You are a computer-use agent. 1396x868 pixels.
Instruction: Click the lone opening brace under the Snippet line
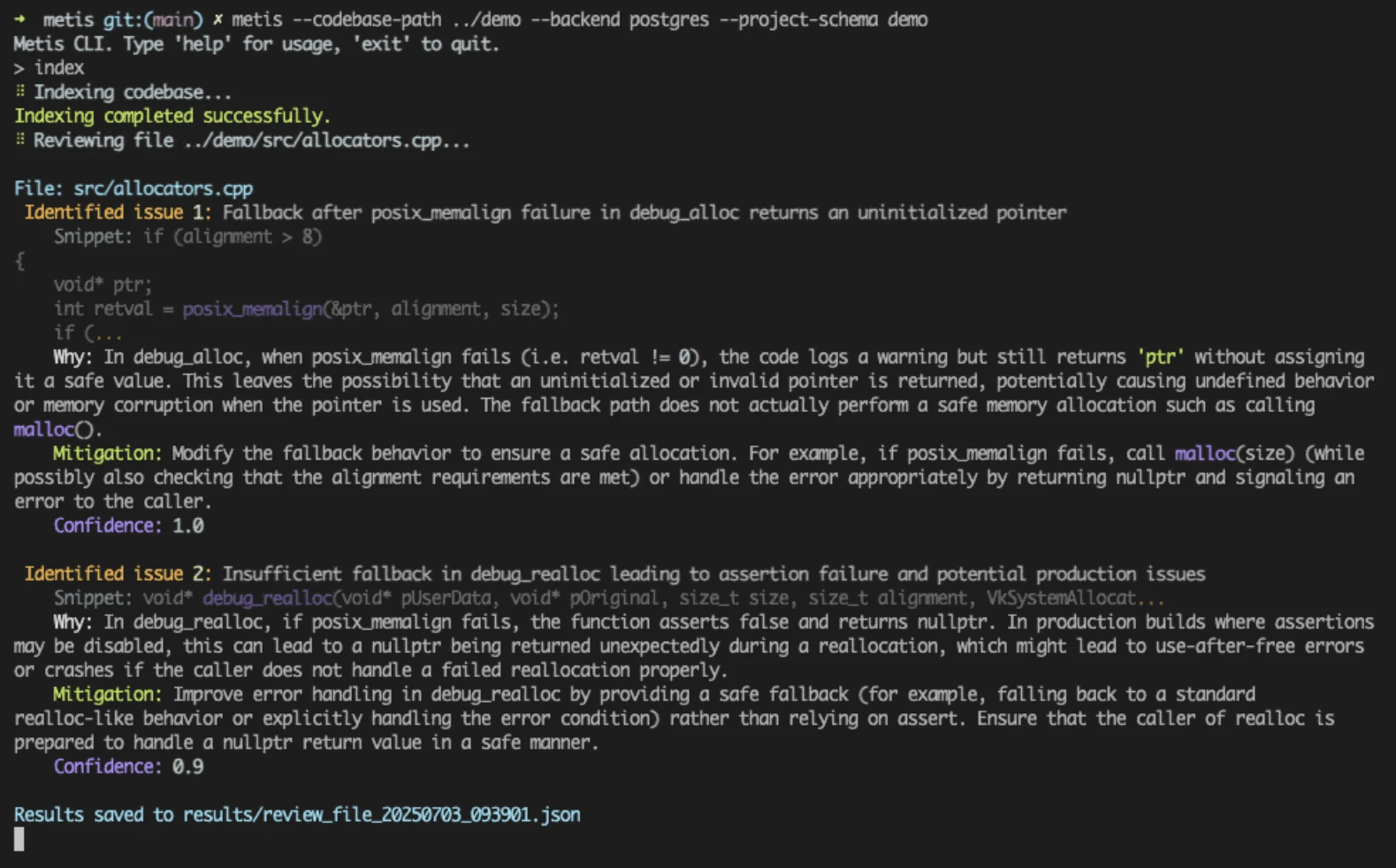pyautogui.click(x=19, y=261)
